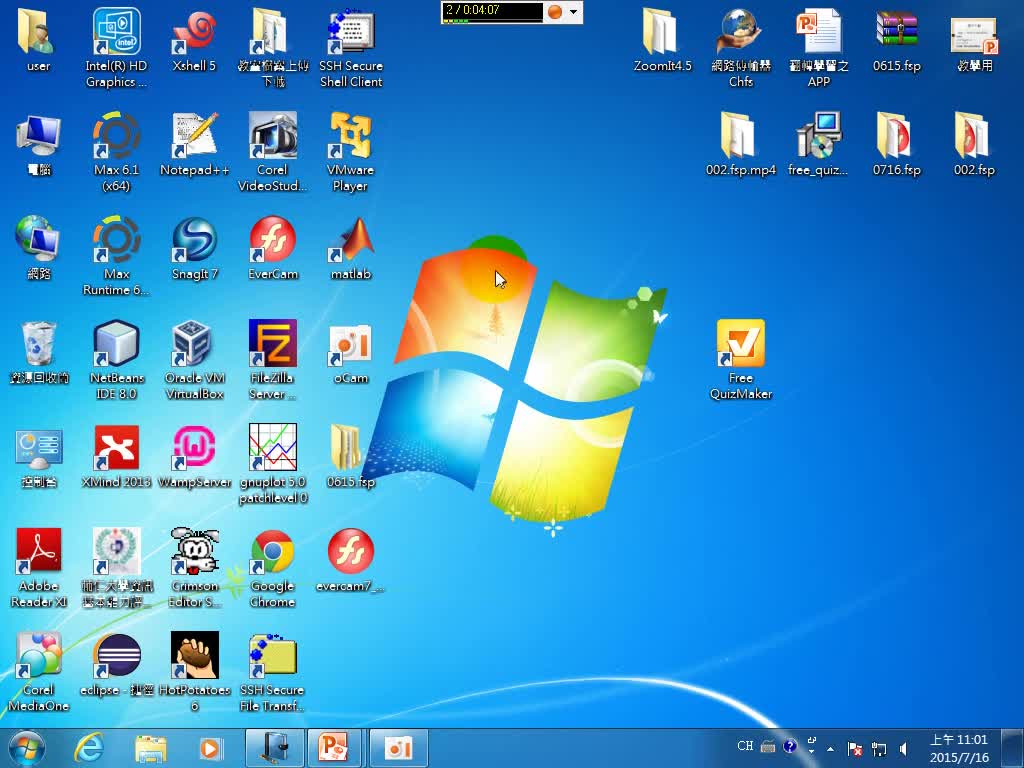The height and width of the screenshot is (768, 1024).
Task: Open the clock showing 11:01 2015/7/16
Action: click(959, 748)
